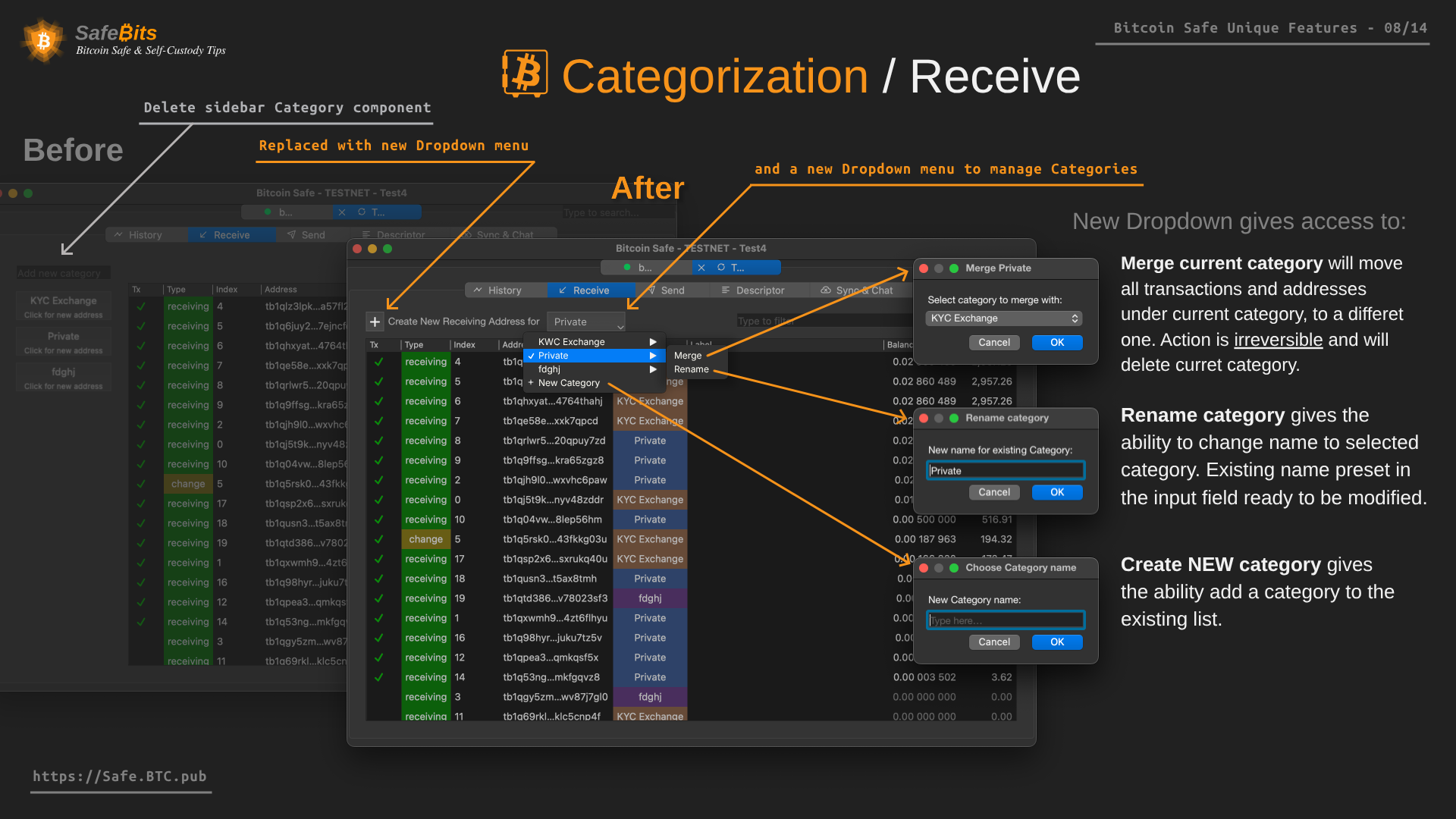
Task: Close the Choose Category name dialog
Action: pos(924,568)
